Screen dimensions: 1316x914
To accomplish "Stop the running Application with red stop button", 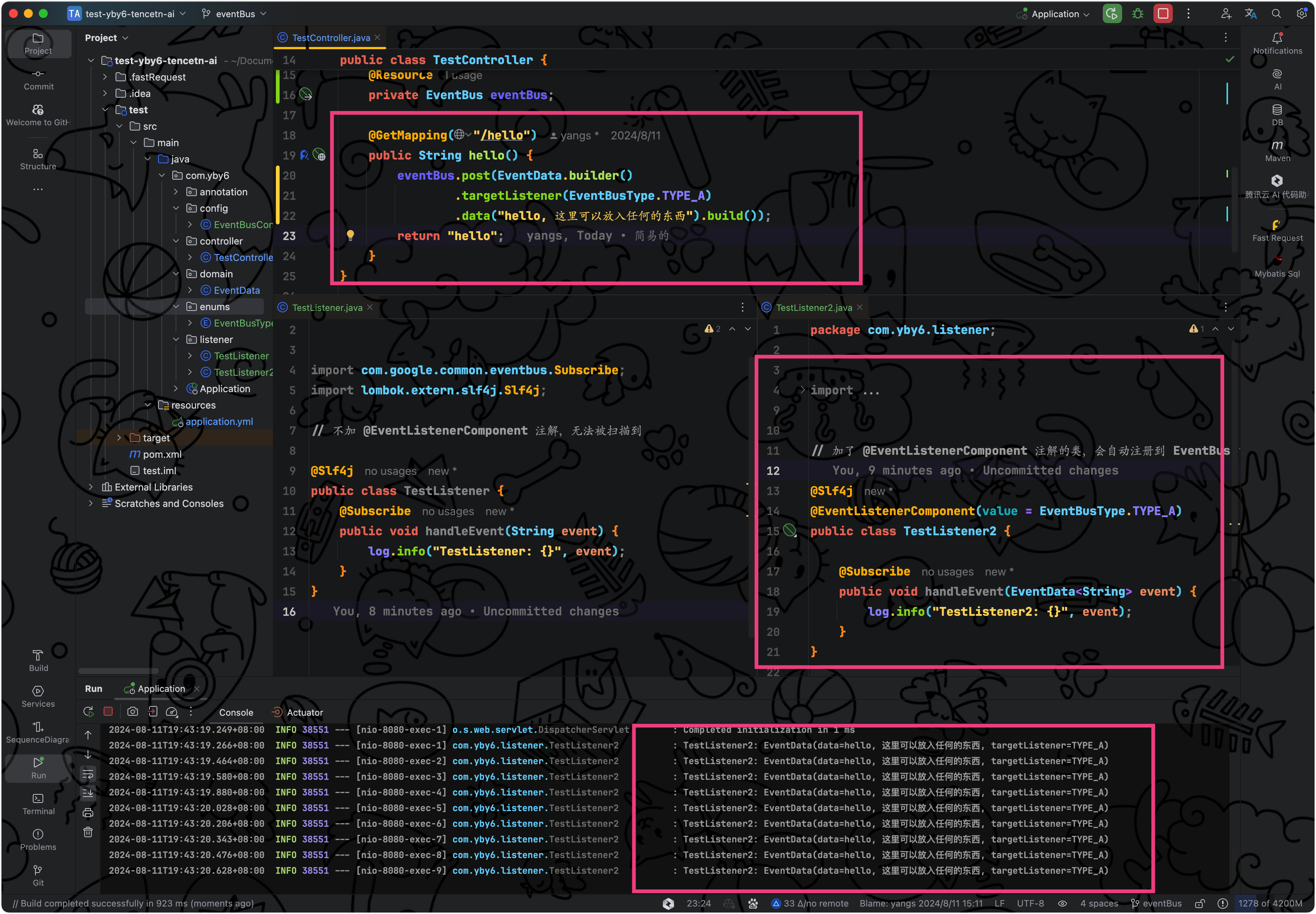I will 1162,14.
